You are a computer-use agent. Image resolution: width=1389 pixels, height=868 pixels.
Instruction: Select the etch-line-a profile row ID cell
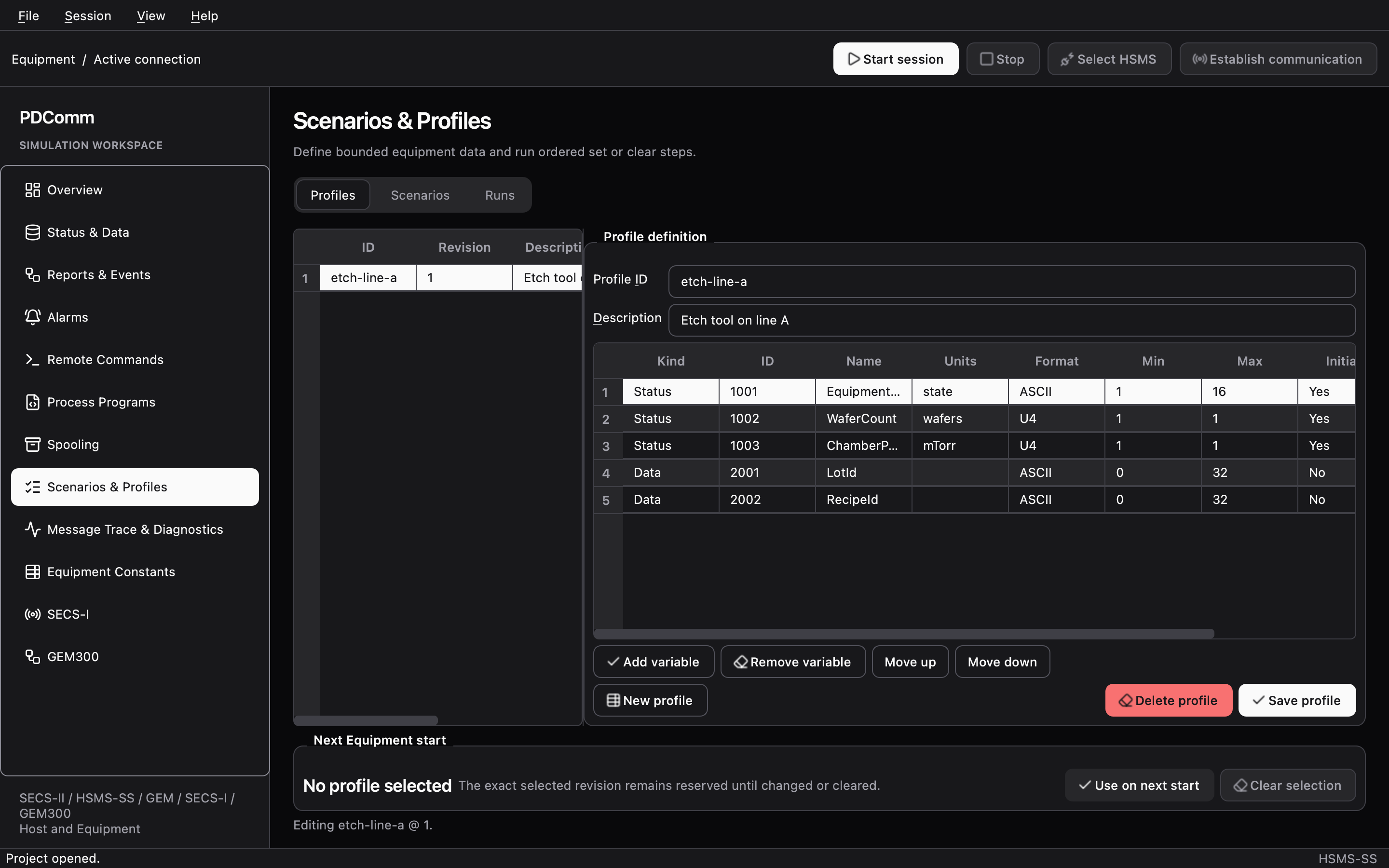coord(368,278)
